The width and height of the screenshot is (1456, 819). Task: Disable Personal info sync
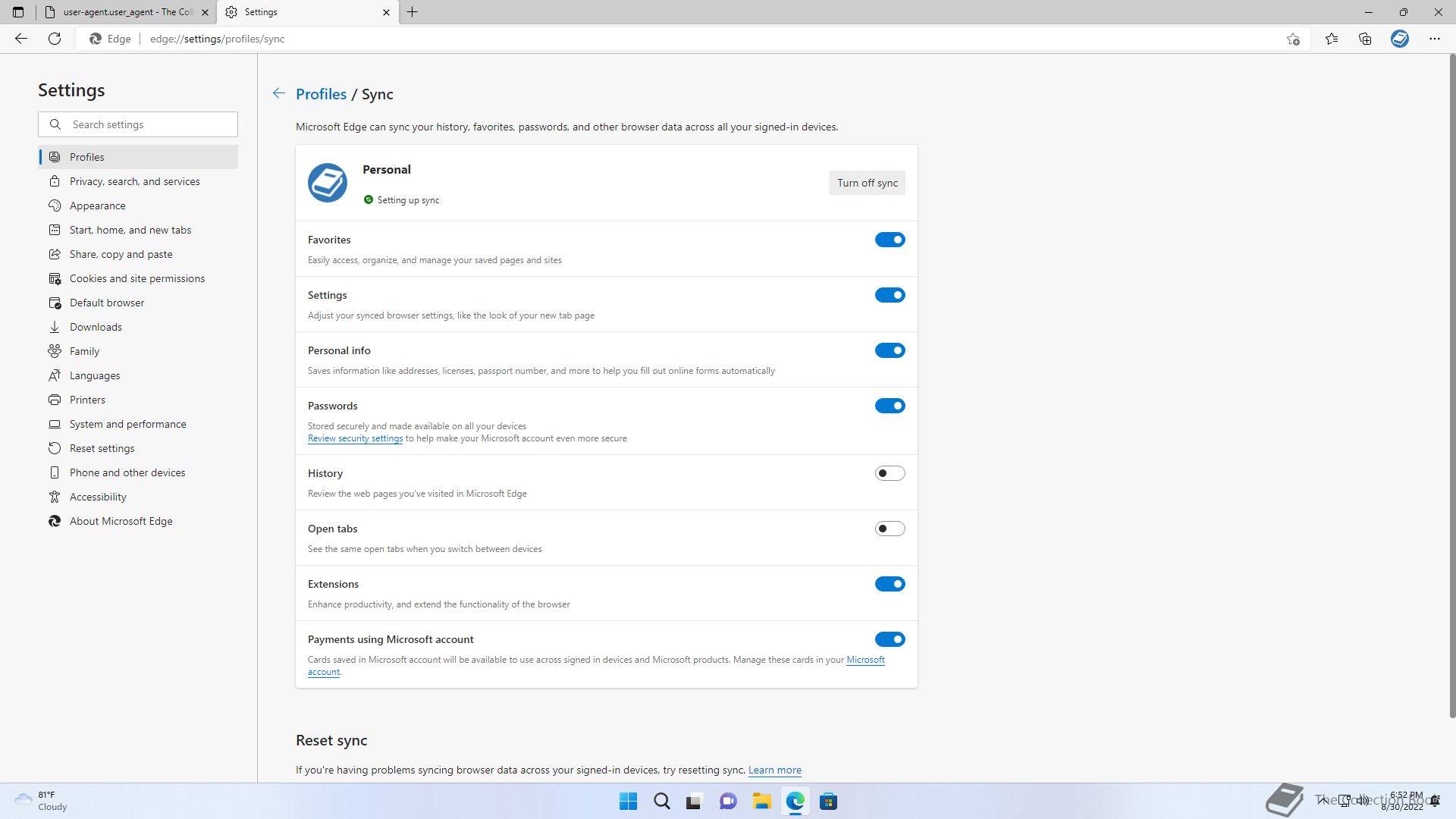click(x=890, y=350)
